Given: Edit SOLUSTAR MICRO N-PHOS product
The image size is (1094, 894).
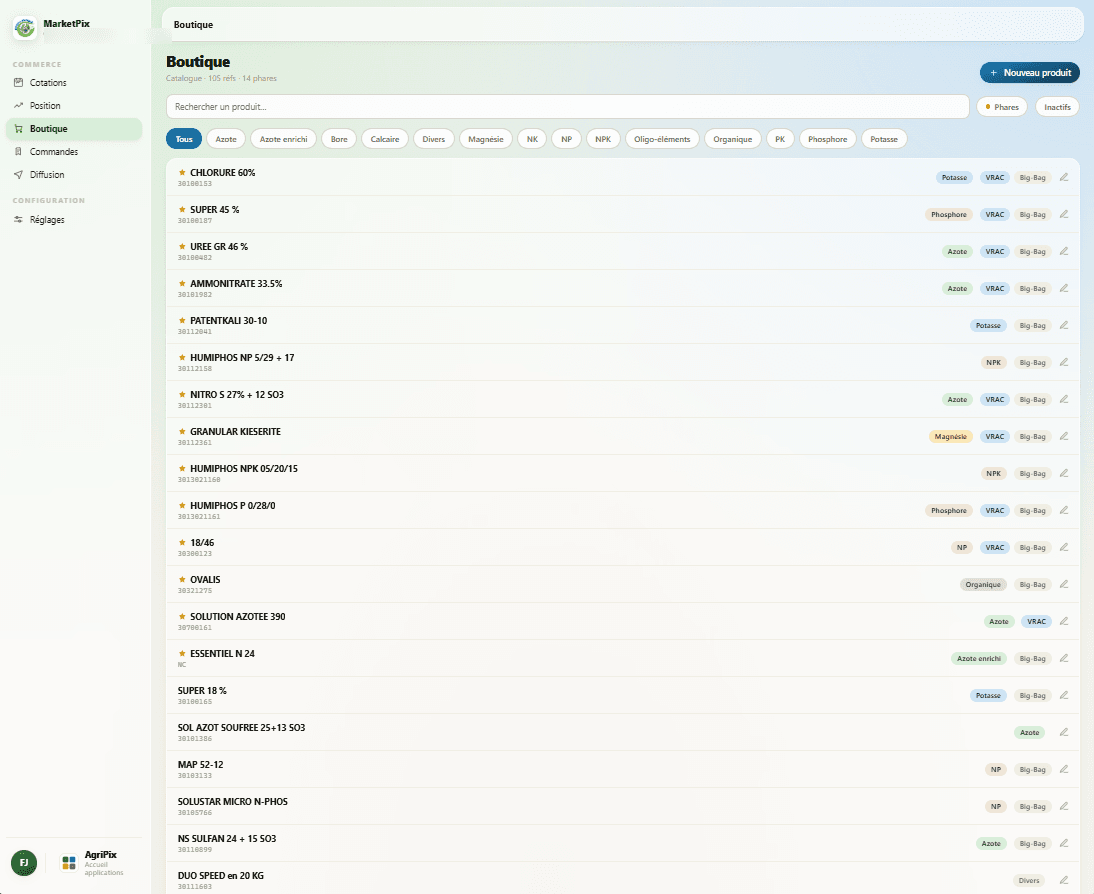Looking at the screenshot, I should (1064, 806).
